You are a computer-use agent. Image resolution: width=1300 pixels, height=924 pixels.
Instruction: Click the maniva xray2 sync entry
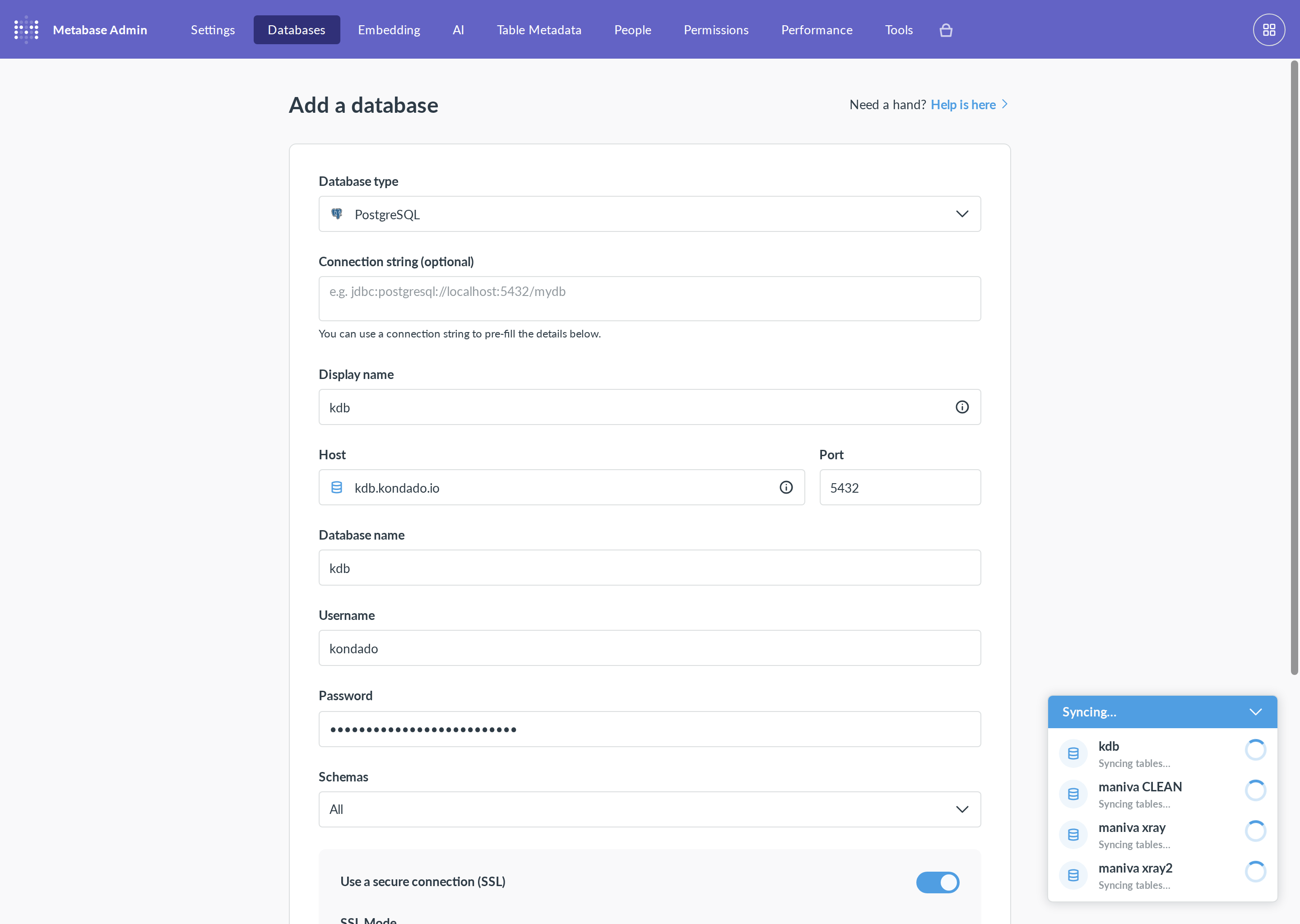(1162, 876)
